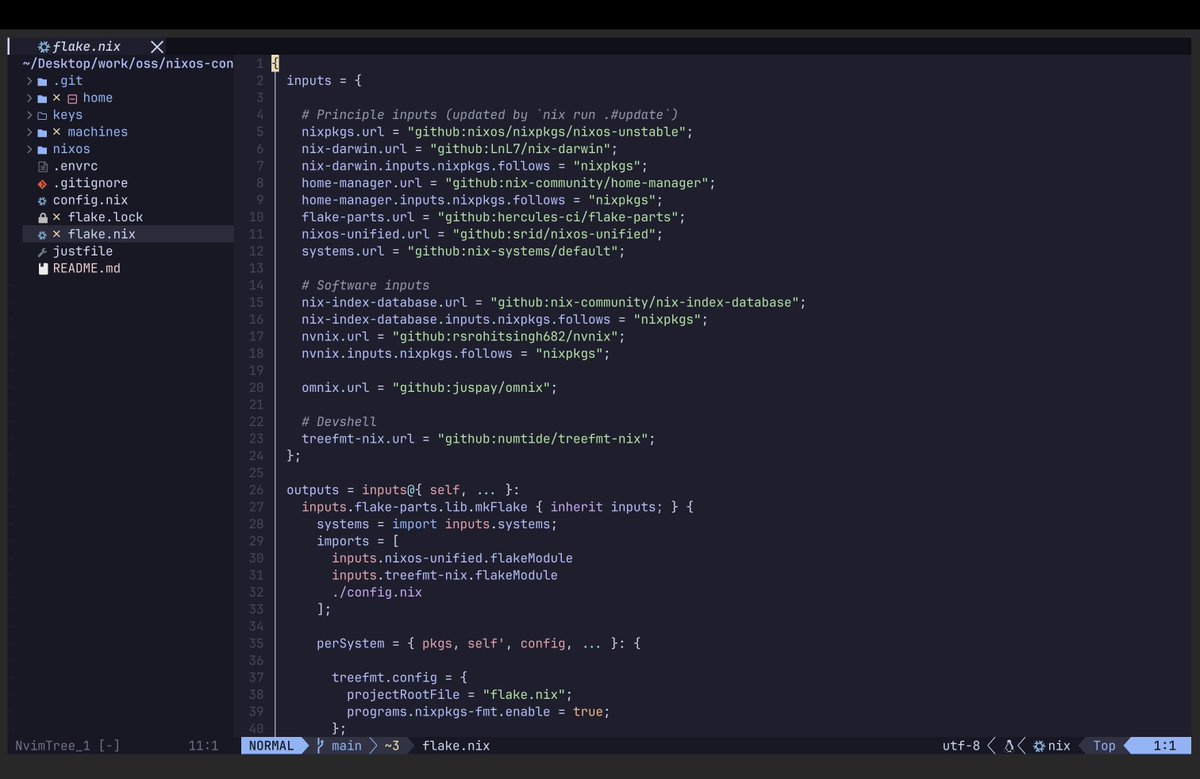The height and width of the screenshot is (779, 1200).
Task: Click the empty keys folder icon
Action: 42,115
